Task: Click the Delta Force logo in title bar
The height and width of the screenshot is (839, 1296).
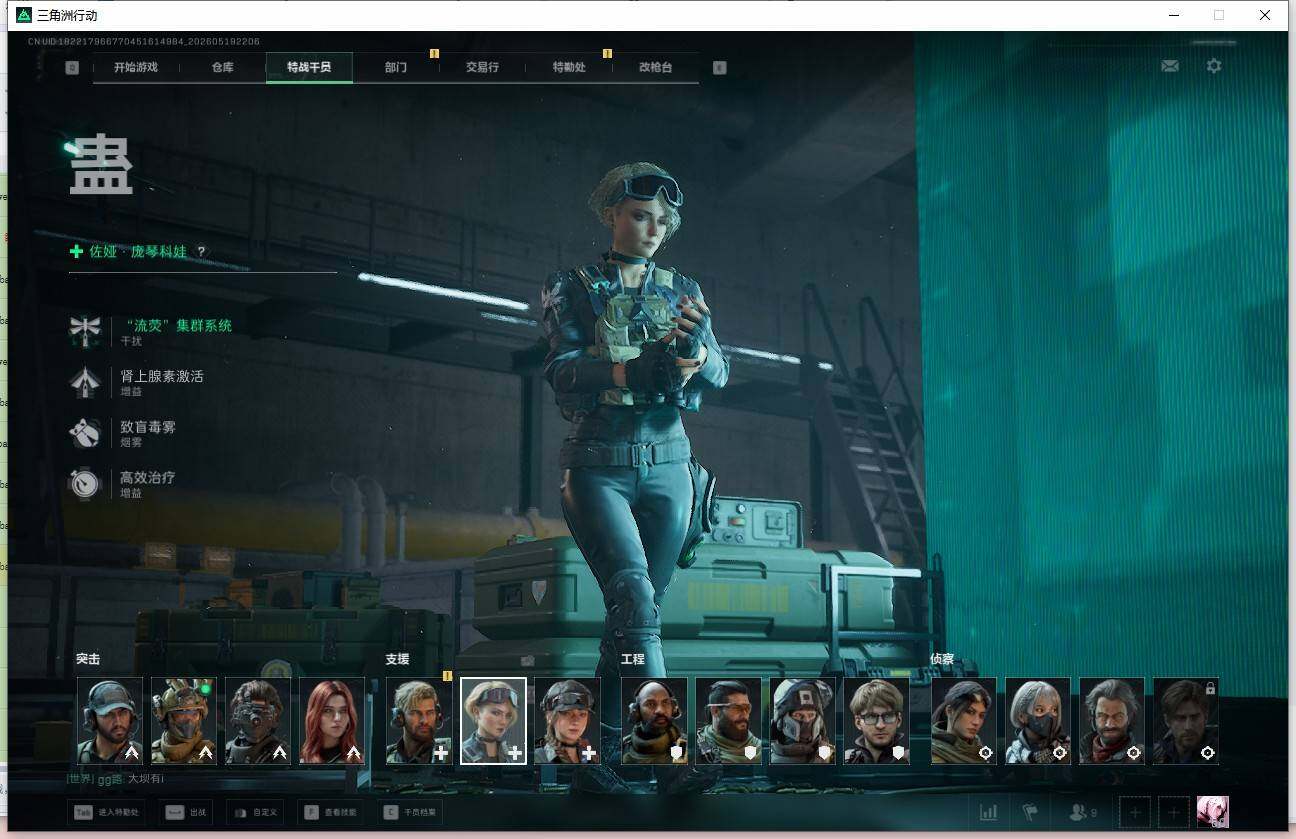Action: (24, 15)
